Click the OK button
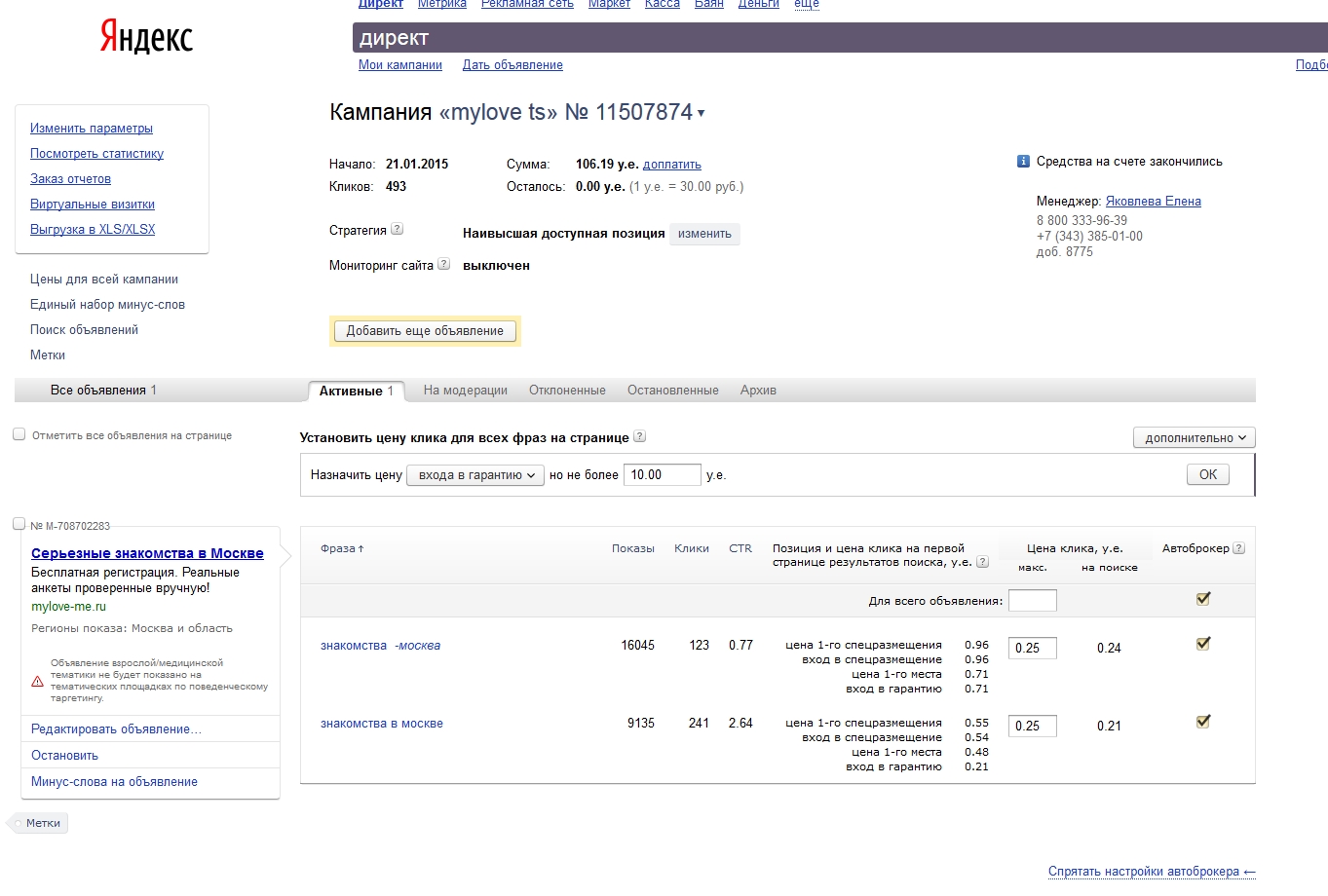1328x896 pixels. tap(1208, 475)
